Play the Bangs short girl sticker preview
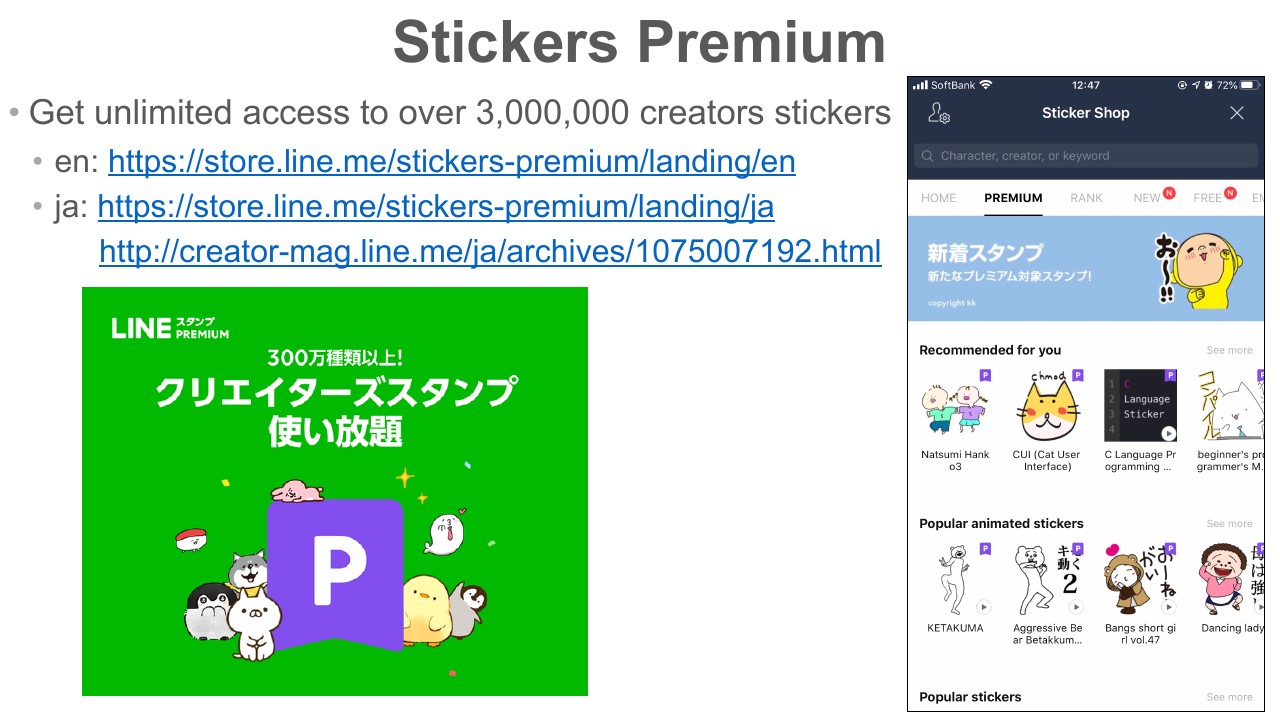This screenshot has height=720, width=1280. click(x=1168, y=607)
